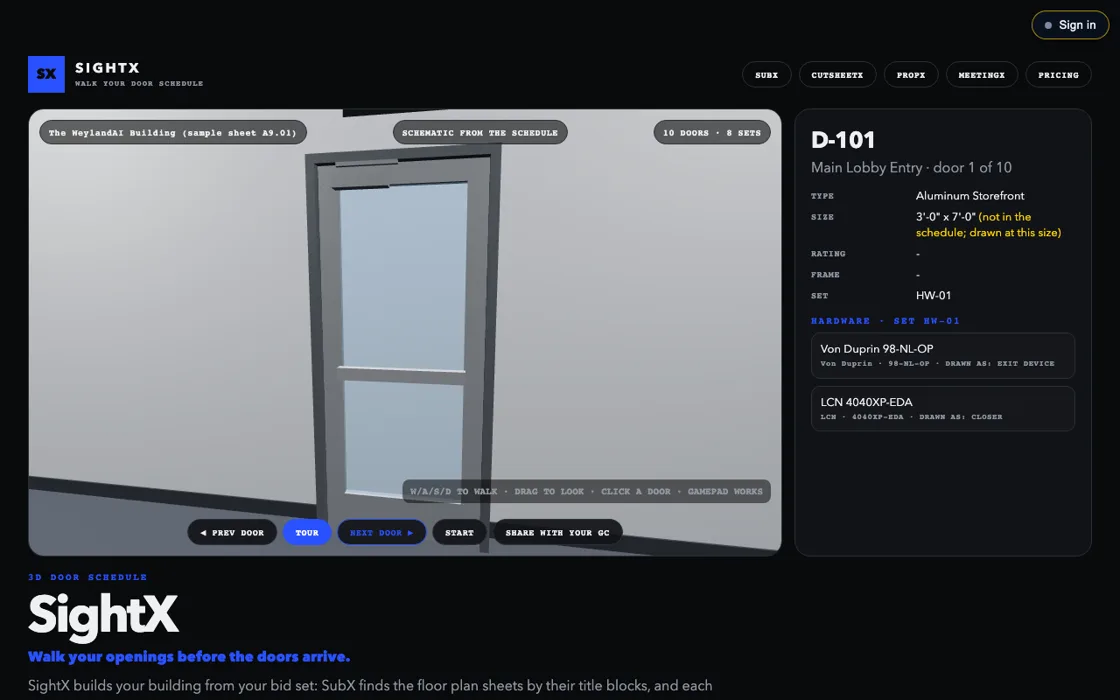
Task: Open the SubX nav item
Action: click(766, 75)
